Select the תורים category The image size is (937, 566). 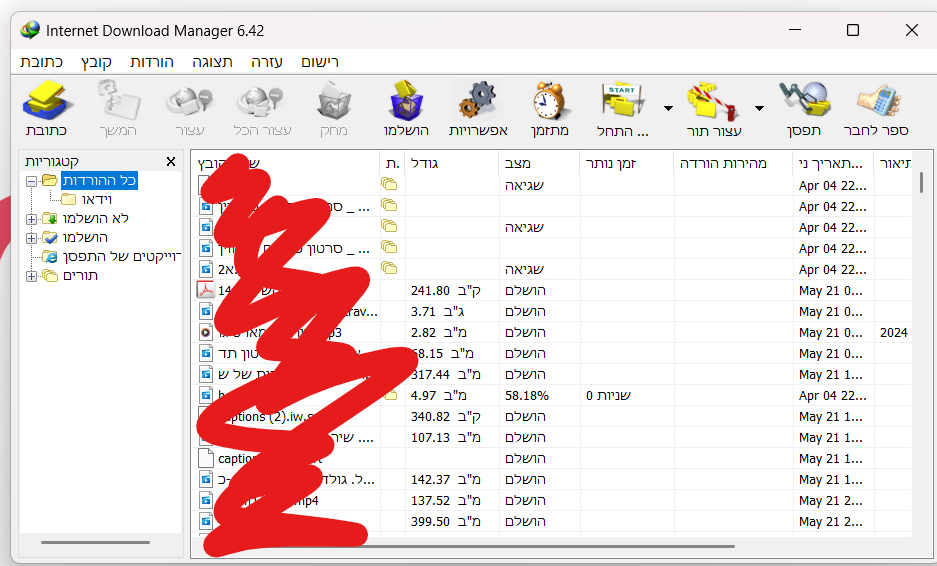[x=80, y=276]
